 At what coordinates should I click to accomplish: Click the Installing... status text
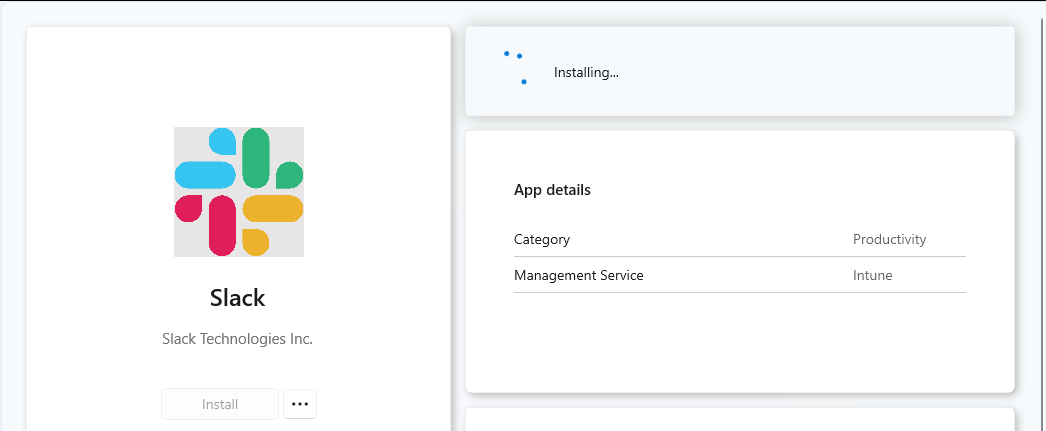(x=586, y=73)
